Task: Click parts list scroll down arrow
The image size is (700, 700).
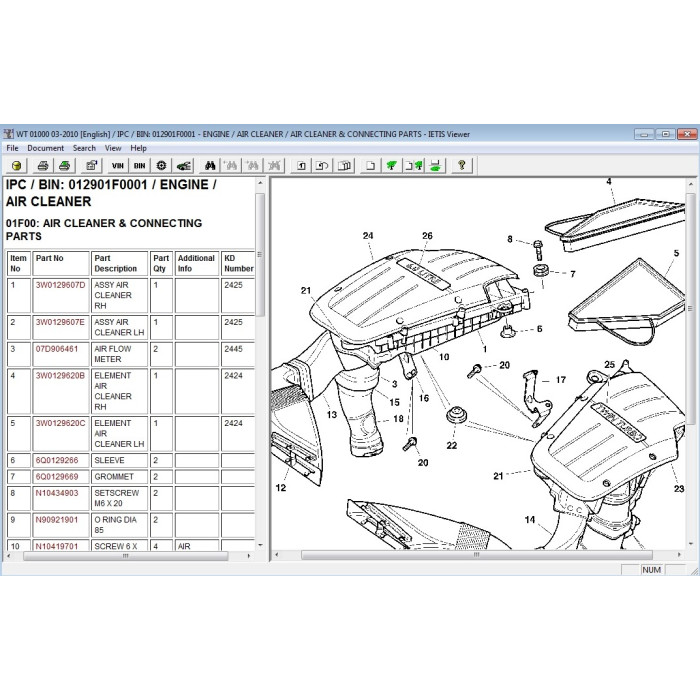Action: coord(260,546)
